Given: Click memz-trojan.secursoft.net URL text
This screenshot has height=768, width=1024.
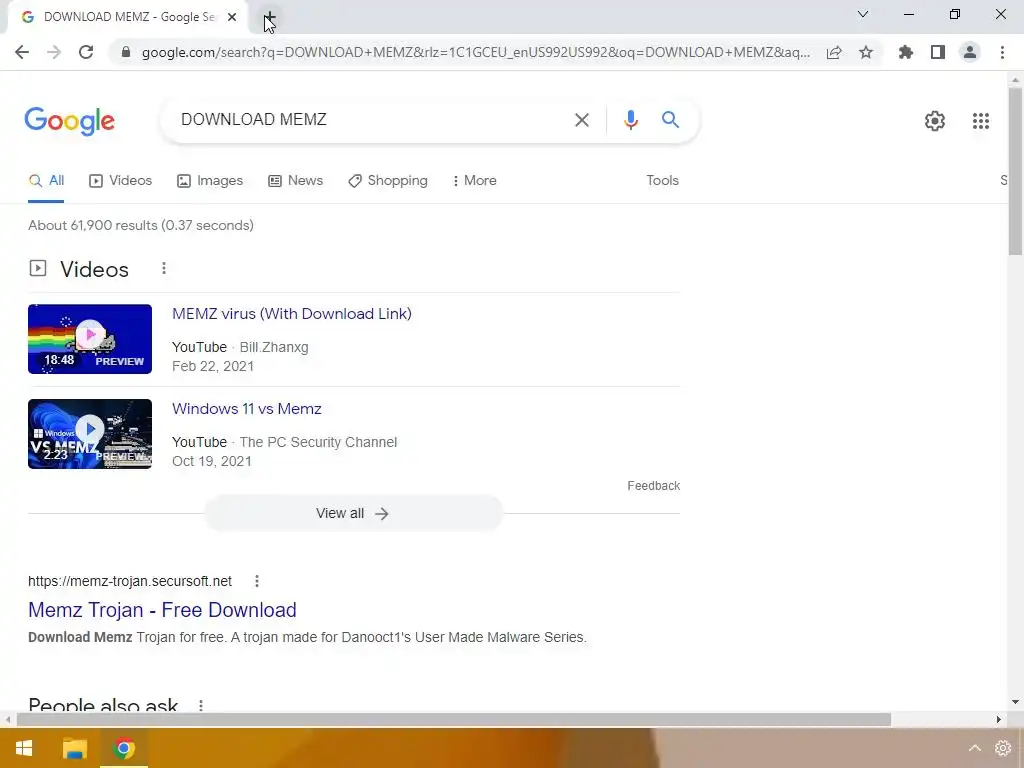Looking at the screenshot, I should tap(130, 581).
